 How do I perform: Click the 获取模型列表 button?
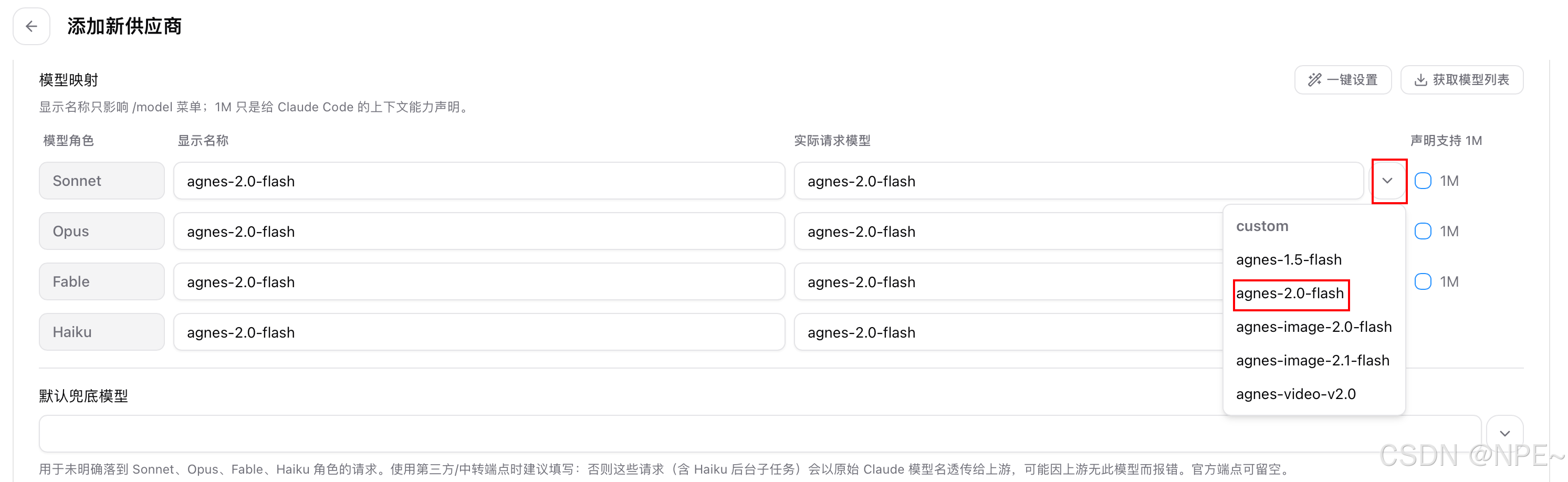[x=1461, y=80]
